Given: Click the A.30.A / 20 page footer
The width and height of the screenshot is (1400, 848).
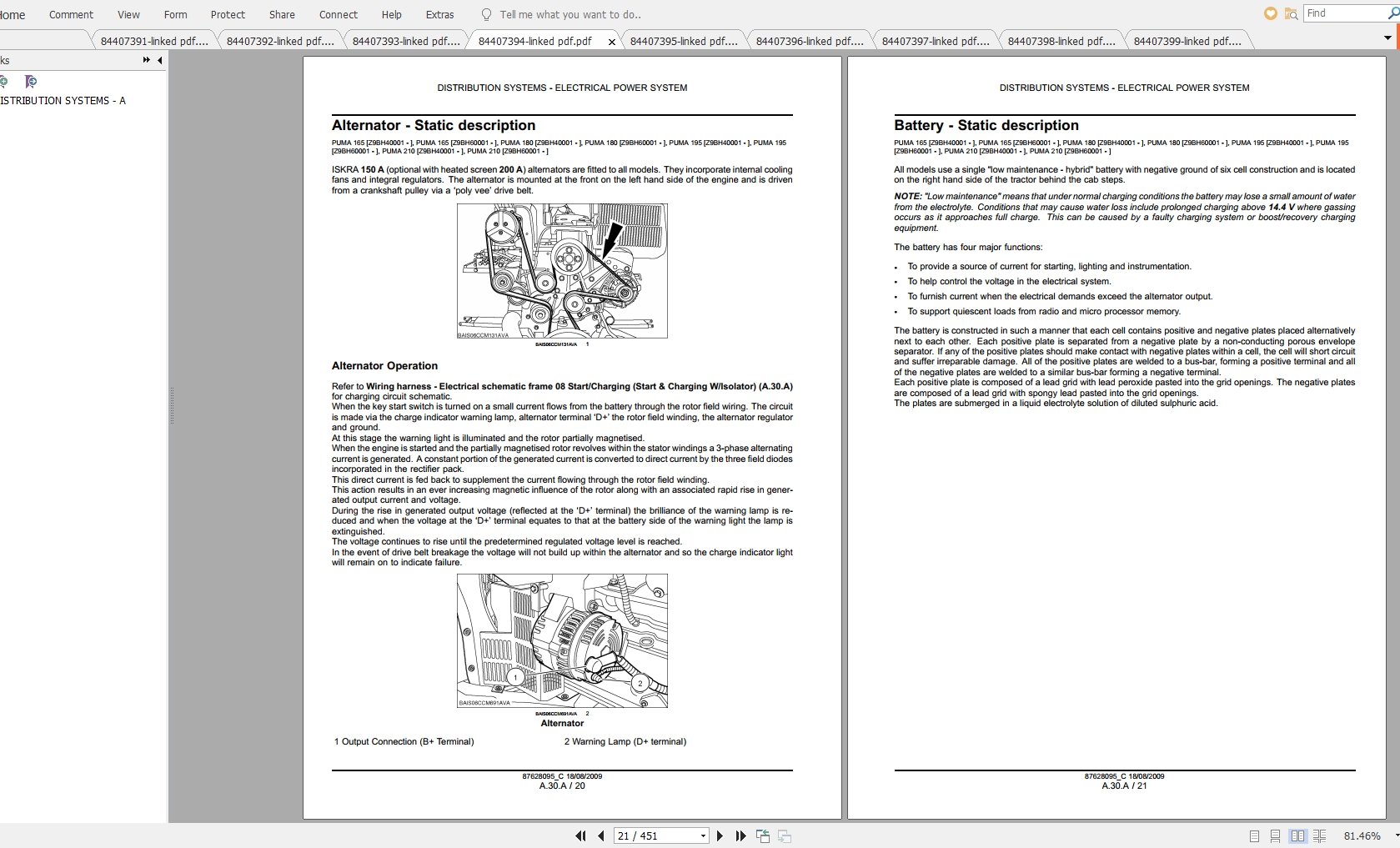Looking at the screenshot, I should coord(562,785).
